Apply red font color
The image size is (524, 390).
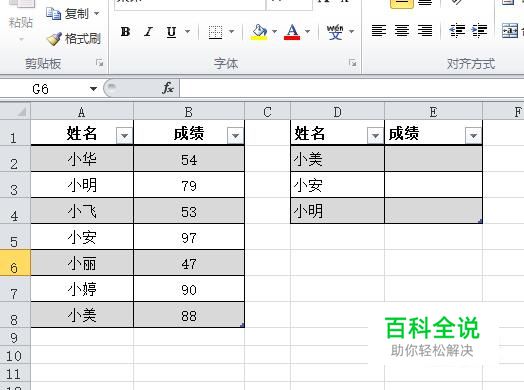click(292, 32)
